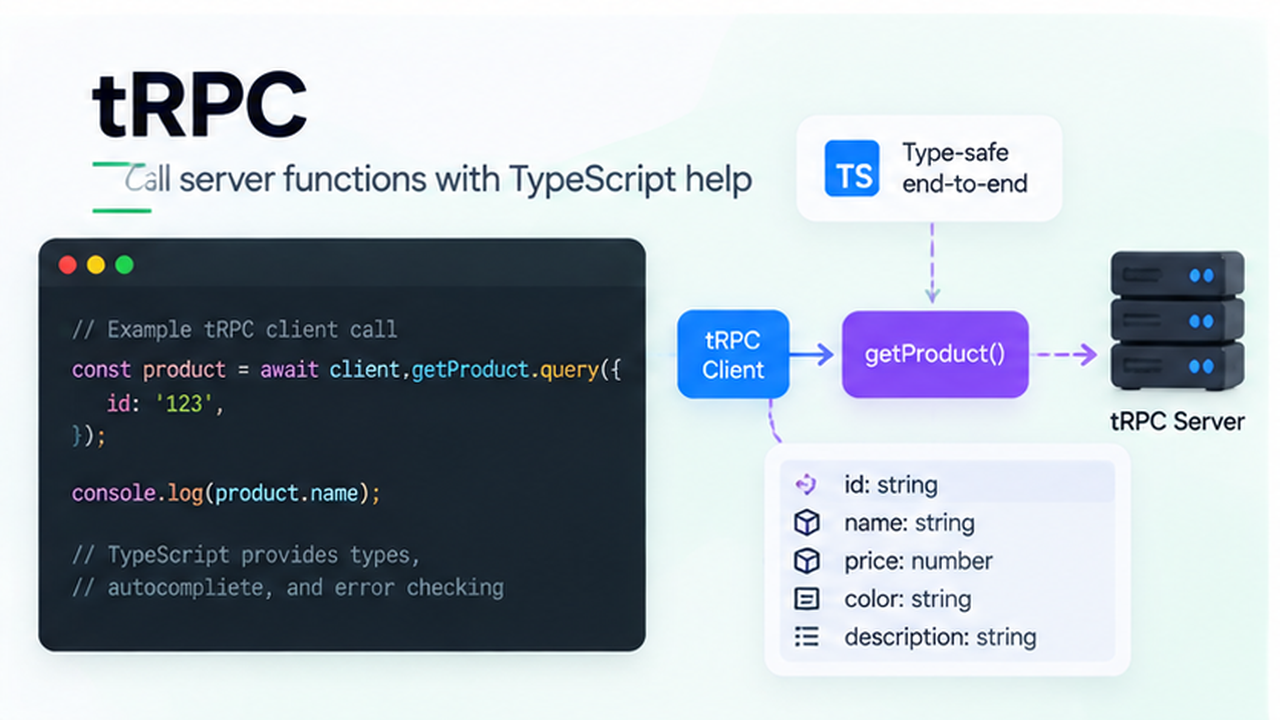This screenshot has height=720, width=1280.
Task: Click the 'console.log(product.name);' line
Action: pyautogui.click(x=226, y=493)
